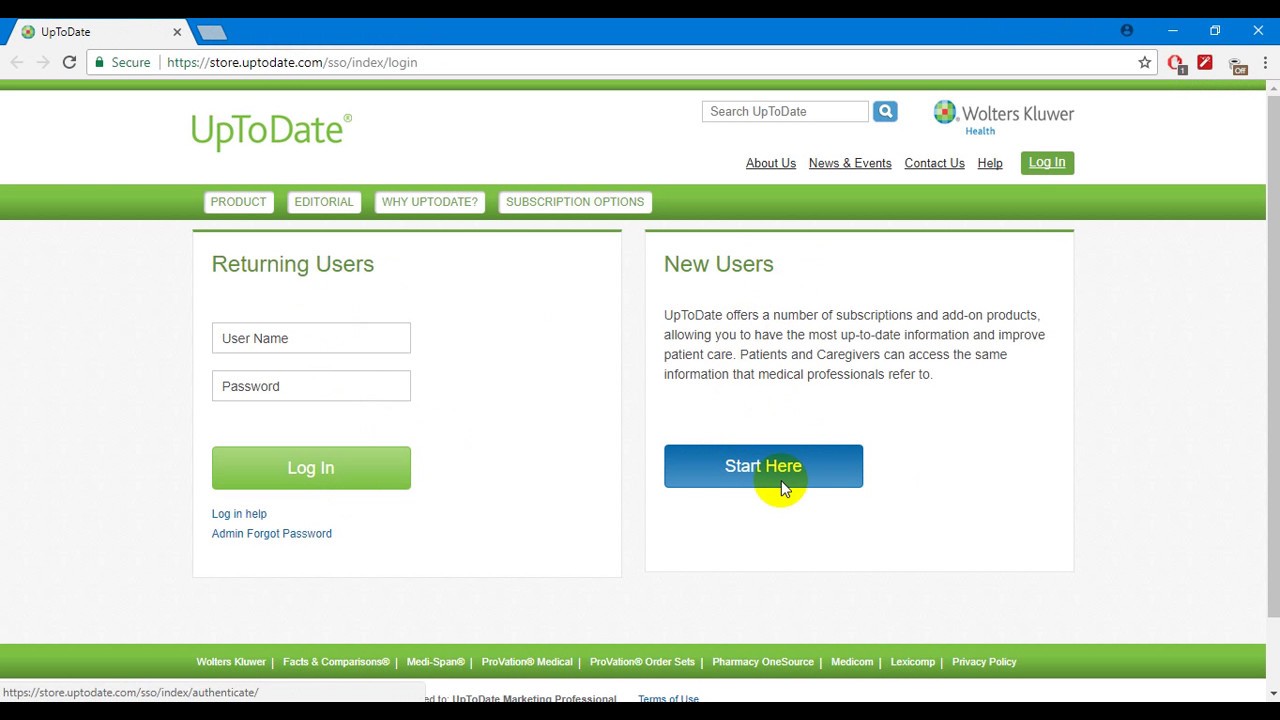
Task: Open the EDITORIAL menu
Action: pos(324,202)
